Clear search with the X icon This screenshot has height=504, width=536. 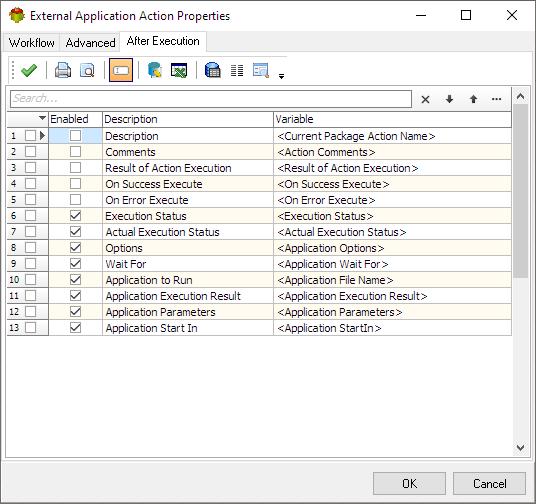point(425,100)
